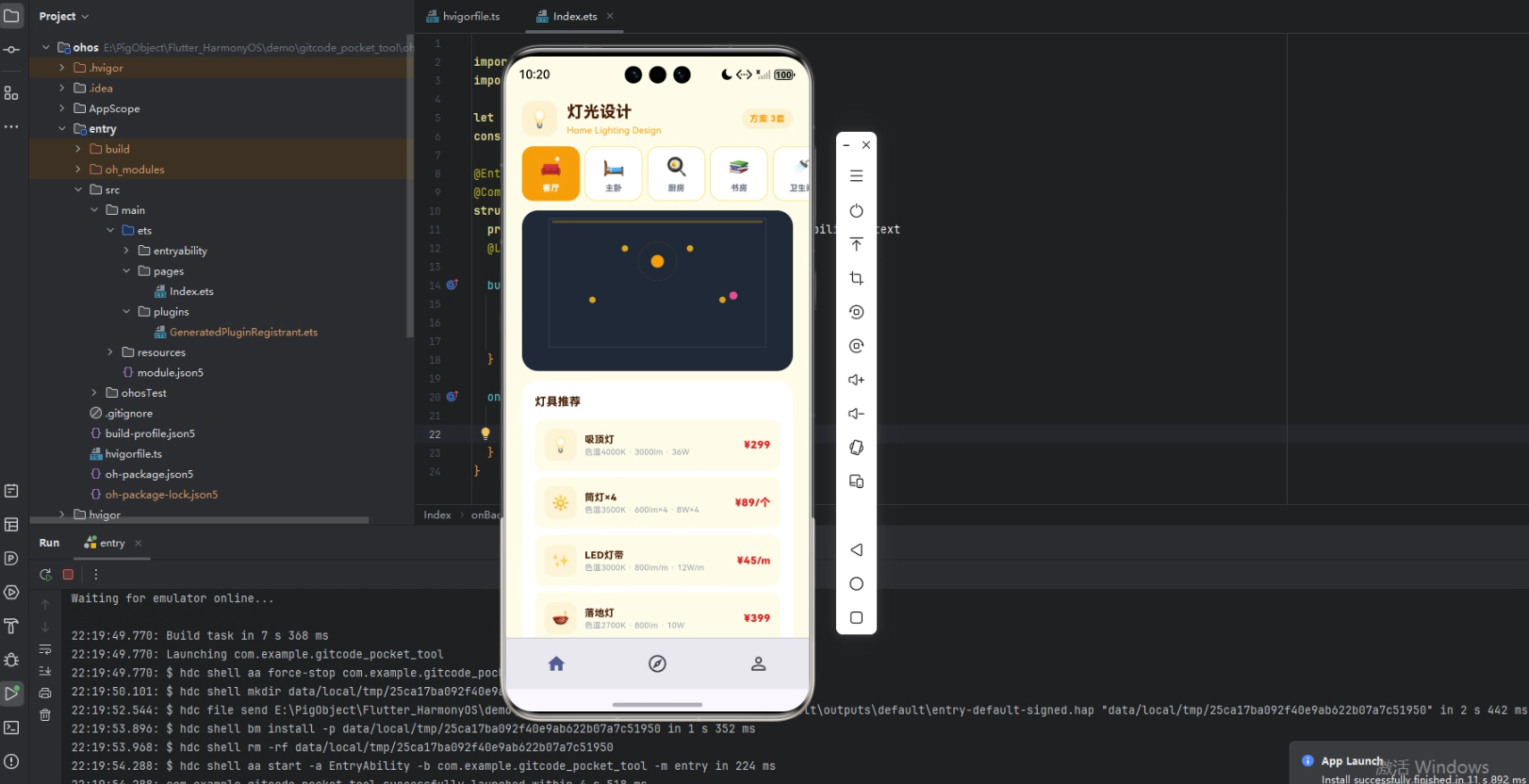Tap the LED灯带 lamp item
Screen dimensions: 1529x784
[657, 561]
